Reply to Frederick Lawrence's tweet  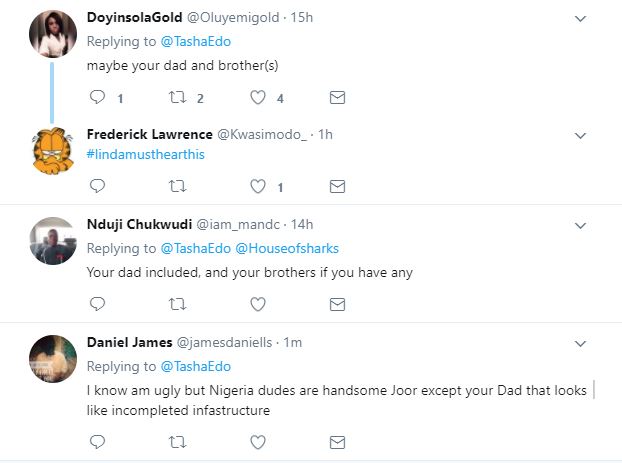[98, 186]
